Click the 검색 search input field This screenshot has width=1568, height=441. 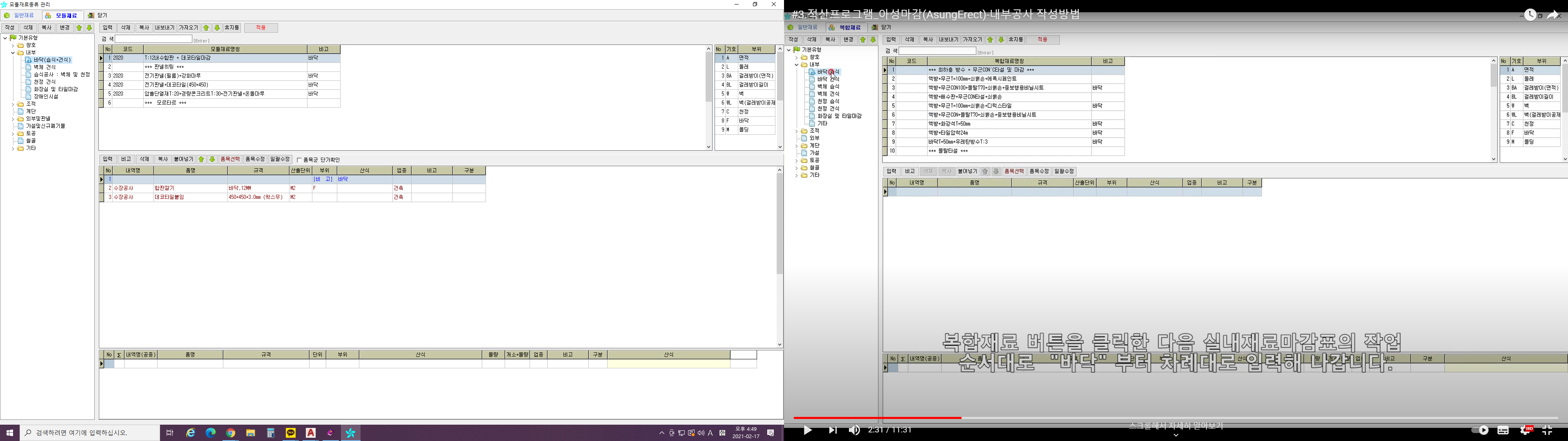[154, 39]
